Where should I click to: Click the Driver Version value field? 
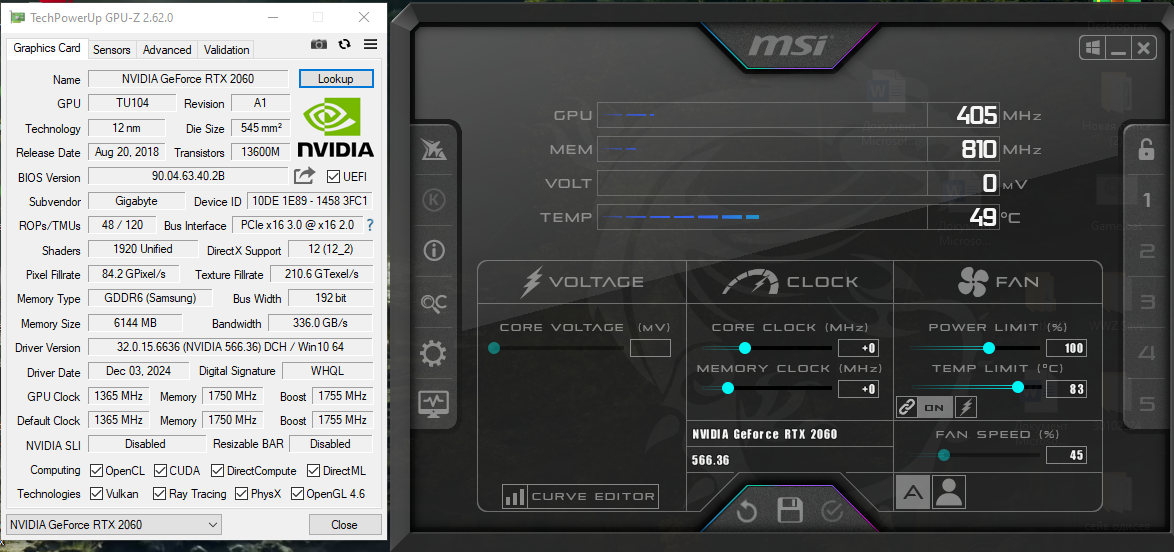tap(230, 347)
